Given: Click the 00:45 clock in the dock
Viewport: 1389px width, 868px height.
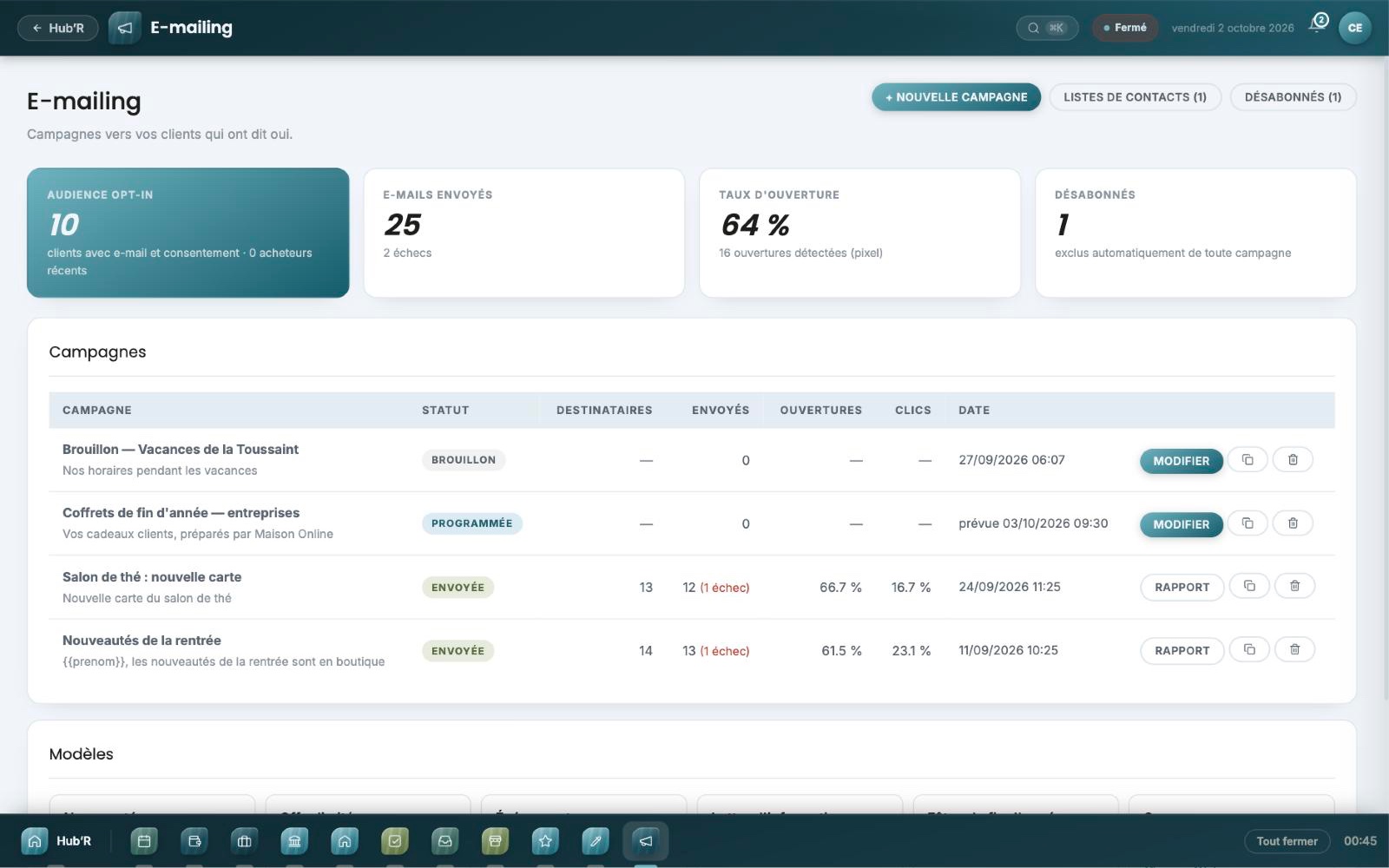Looking at the screenshot, I should click(1360, 841).
